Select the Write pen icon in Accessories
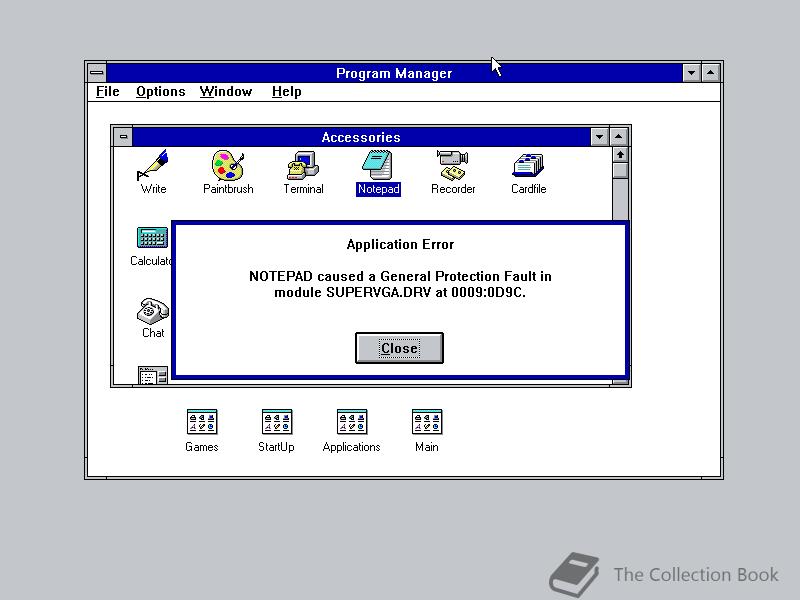Screen dimensions: 800x600 point(153,165)
